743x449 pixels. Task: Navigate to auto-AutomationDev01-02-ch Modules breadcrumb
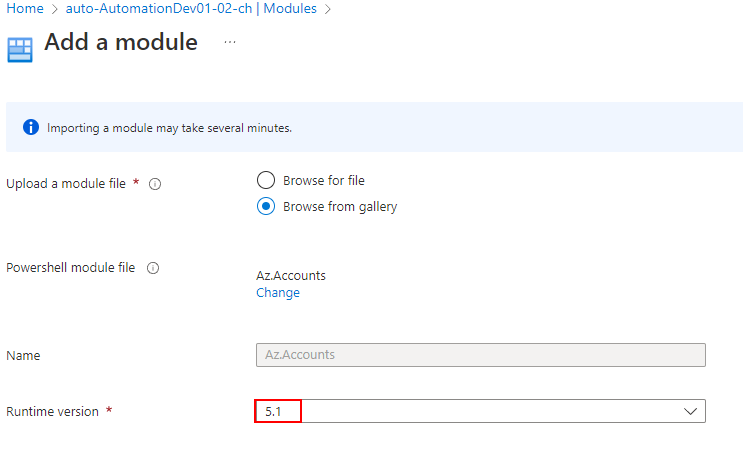pyautogui.click(x=191, y=9)
